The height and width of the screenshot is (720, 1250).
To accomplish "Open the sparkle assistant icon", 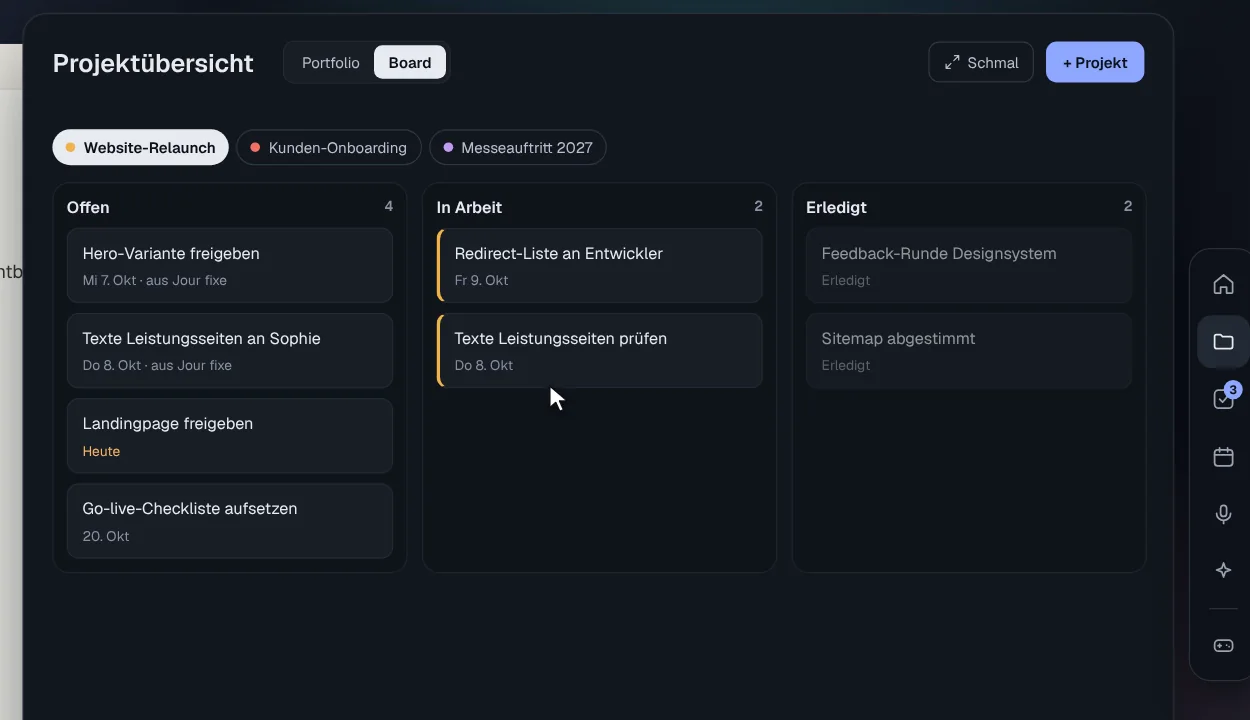I will click(x=1223, y=570).
